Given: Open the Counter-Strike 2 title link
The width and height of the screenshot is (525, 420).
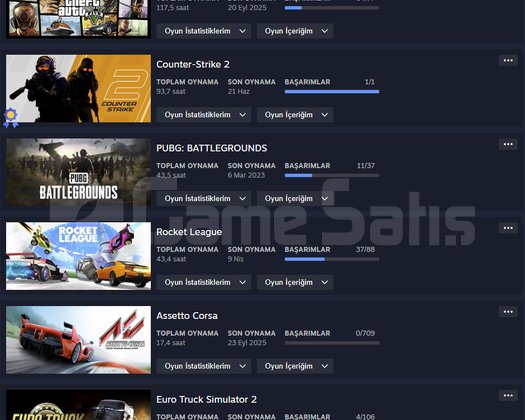Looking at the screenshot, I should [193, 64].
